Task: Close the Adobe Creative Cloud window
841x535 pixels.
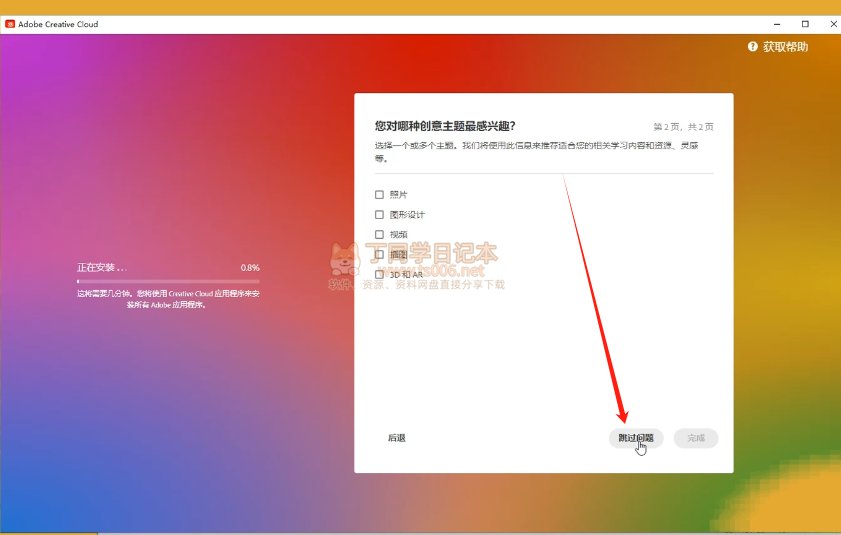Action: (833, 24)
